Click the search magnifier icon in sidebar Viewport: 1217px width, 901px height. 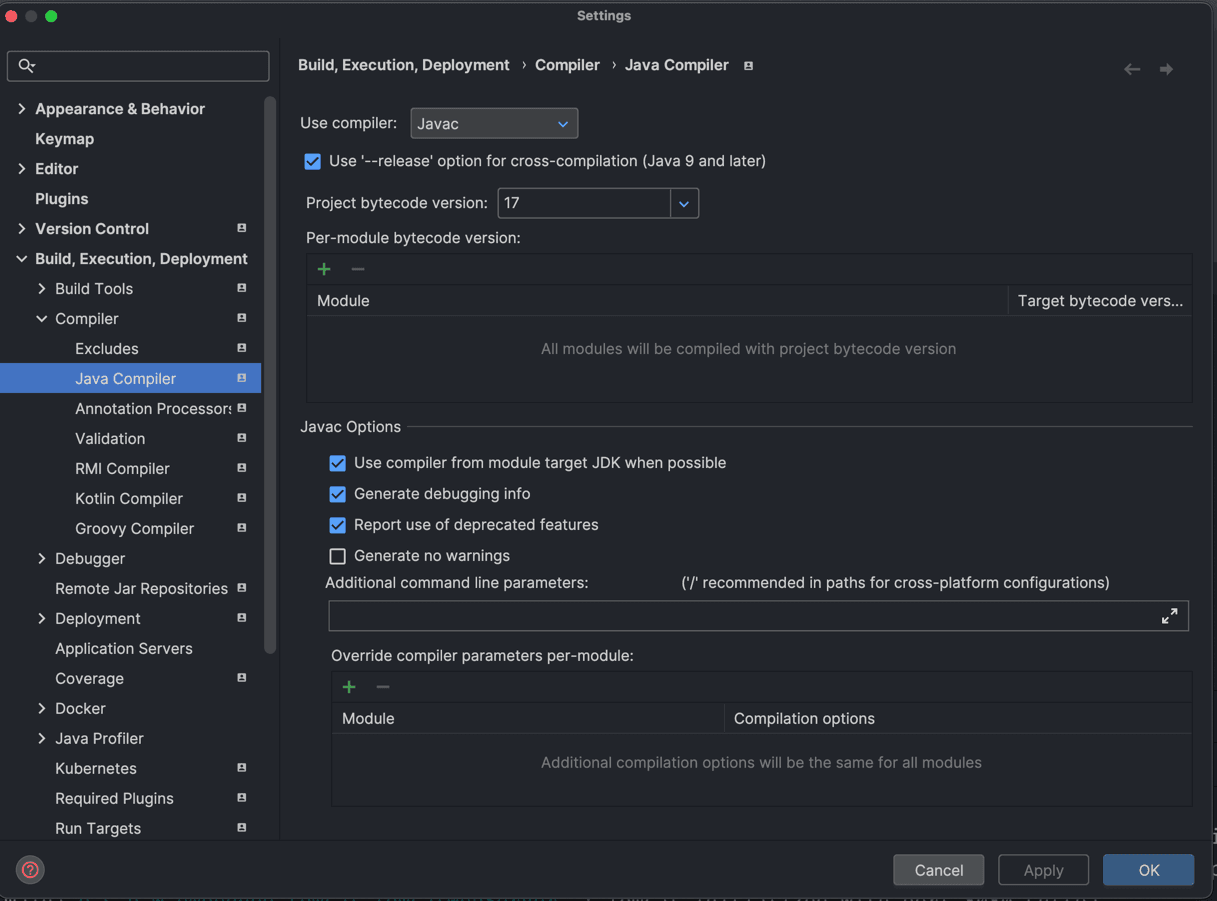27,66
